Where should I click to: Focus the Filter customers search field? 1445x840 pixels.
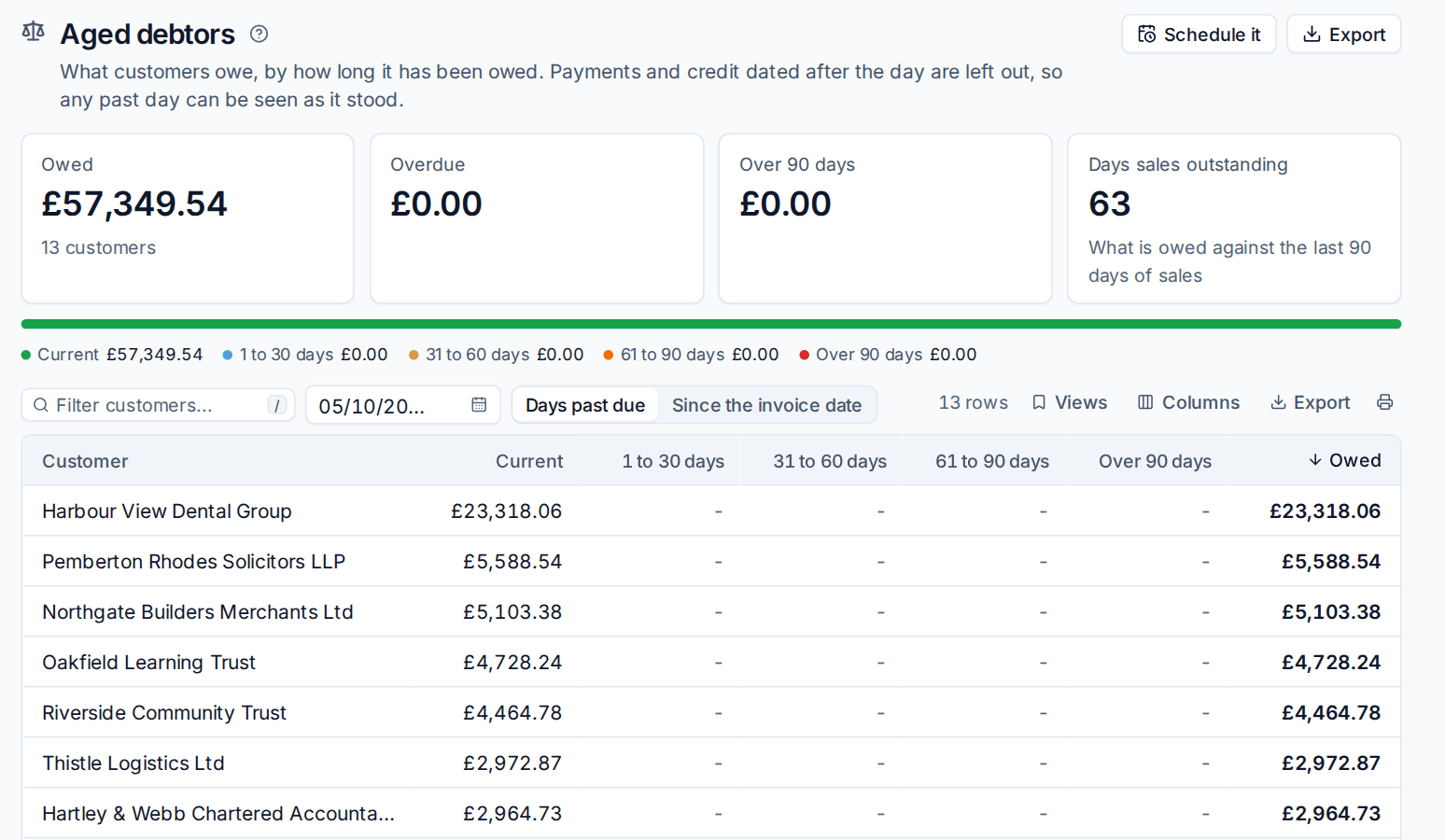pyautogui.click(x=158, y=405)
